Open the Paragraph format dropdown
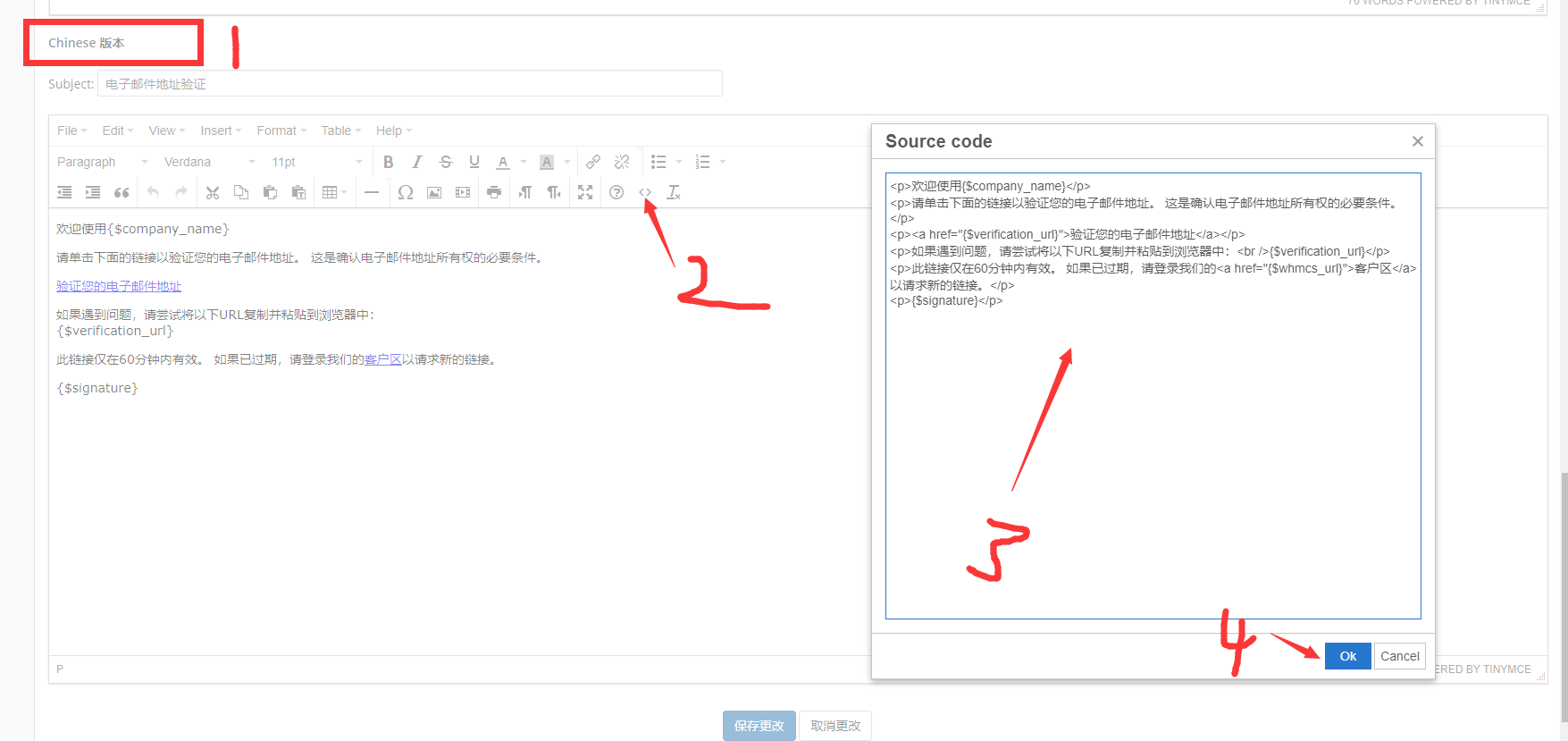Viewport: 1568px width, 741px height. [102, 162]
